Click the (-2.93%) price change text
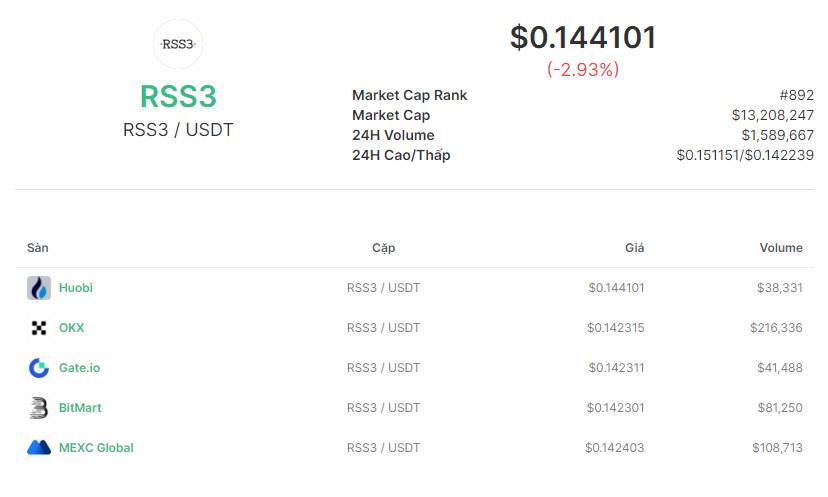828x497 pixels. (583, 69)
